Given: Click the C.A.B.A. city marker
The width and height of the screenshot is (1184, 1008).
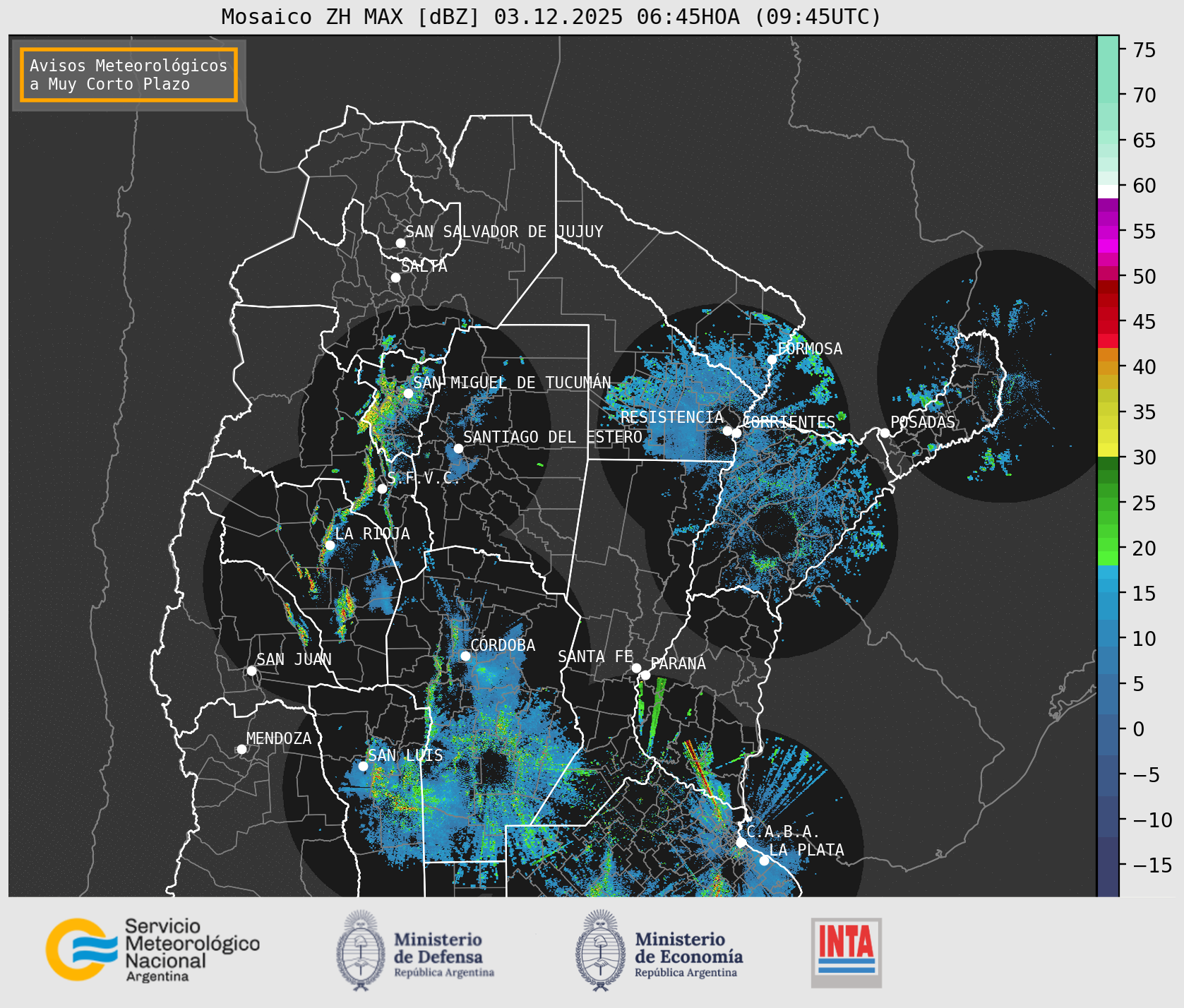Looking at the screenshot, I should [x=741, y=842].
